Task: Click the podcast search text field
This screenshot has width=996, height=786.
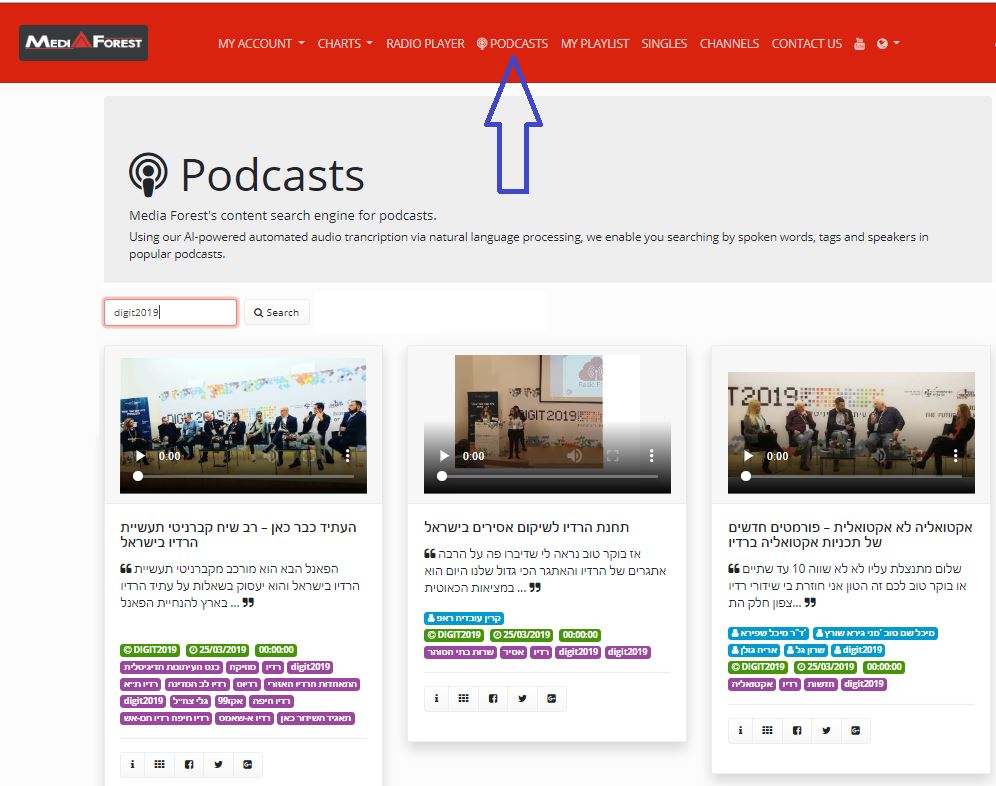Action: click(171, 313)
